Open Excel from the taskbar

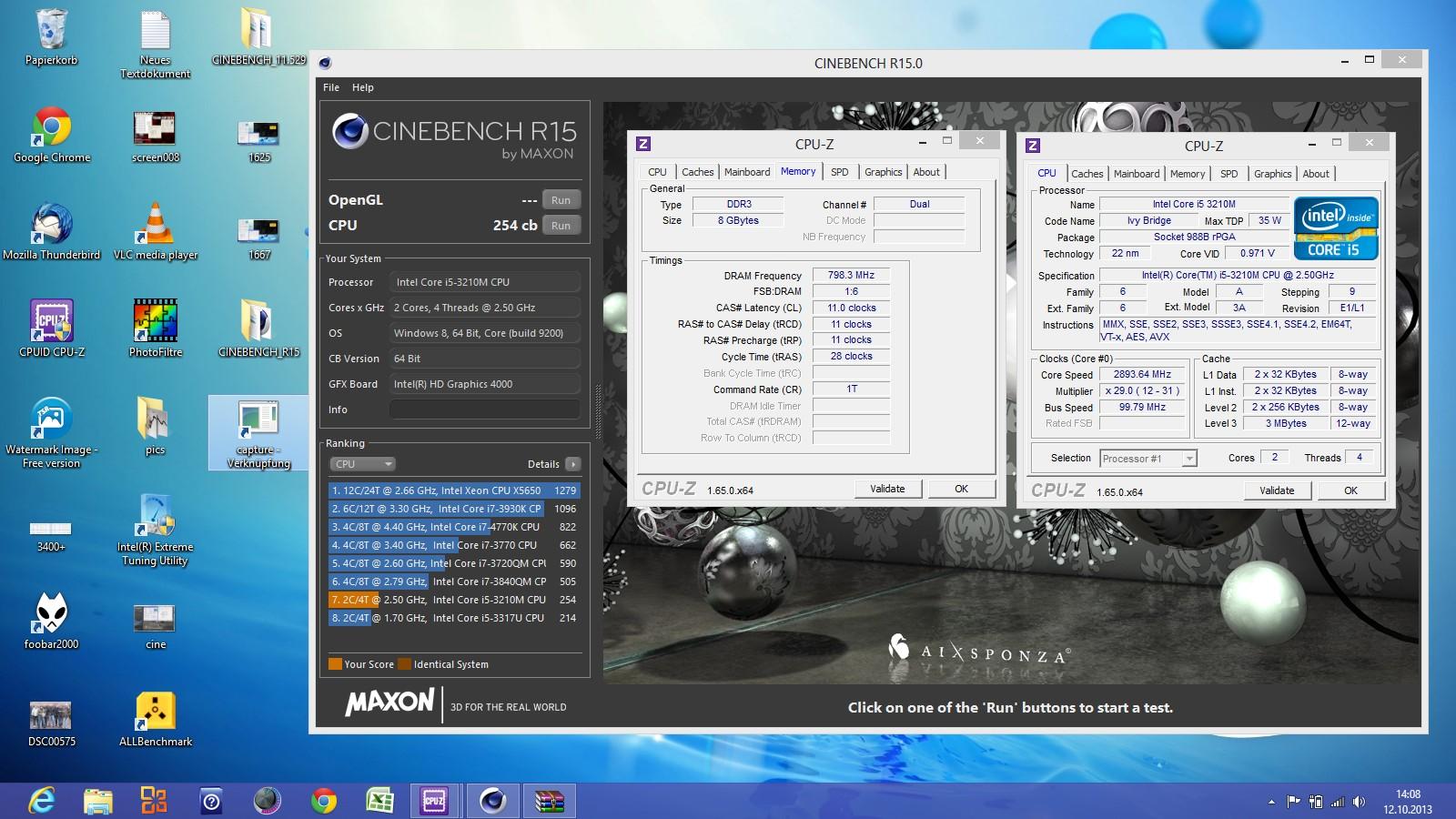tap(379, 801)
